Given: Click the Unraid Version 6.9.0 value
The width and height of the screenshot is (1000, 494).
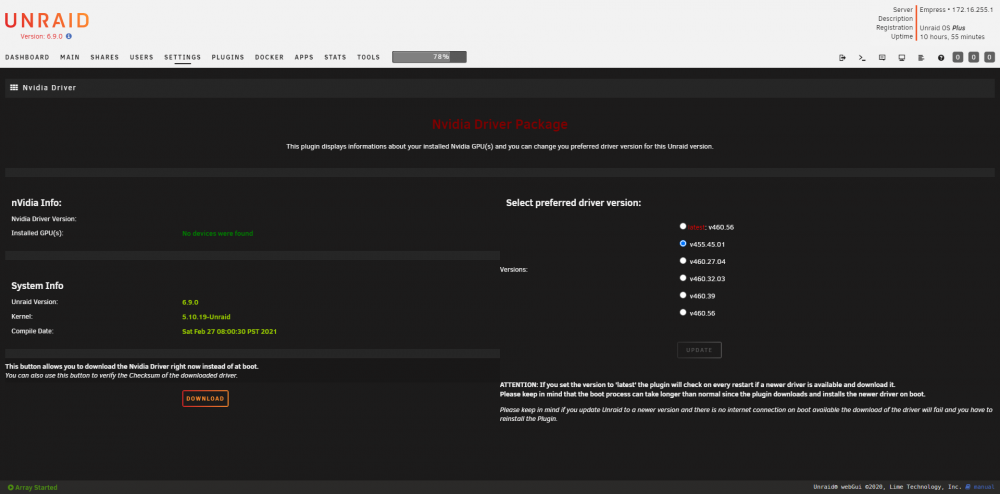Looking at the screenshot, I should (191, 302).
